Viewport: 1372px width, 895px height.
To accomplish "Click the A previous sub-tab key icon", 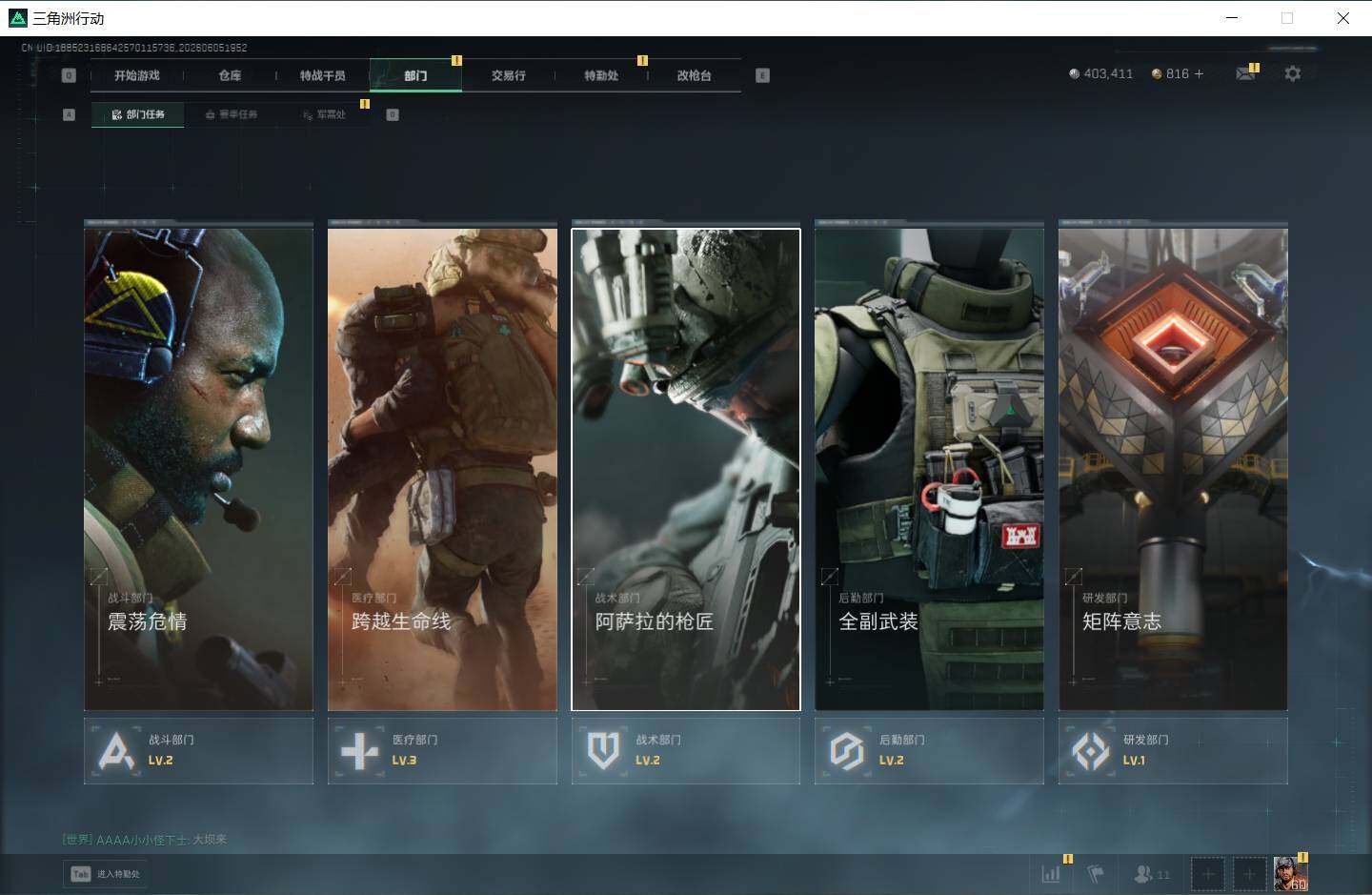I will [x=69, y=114].
